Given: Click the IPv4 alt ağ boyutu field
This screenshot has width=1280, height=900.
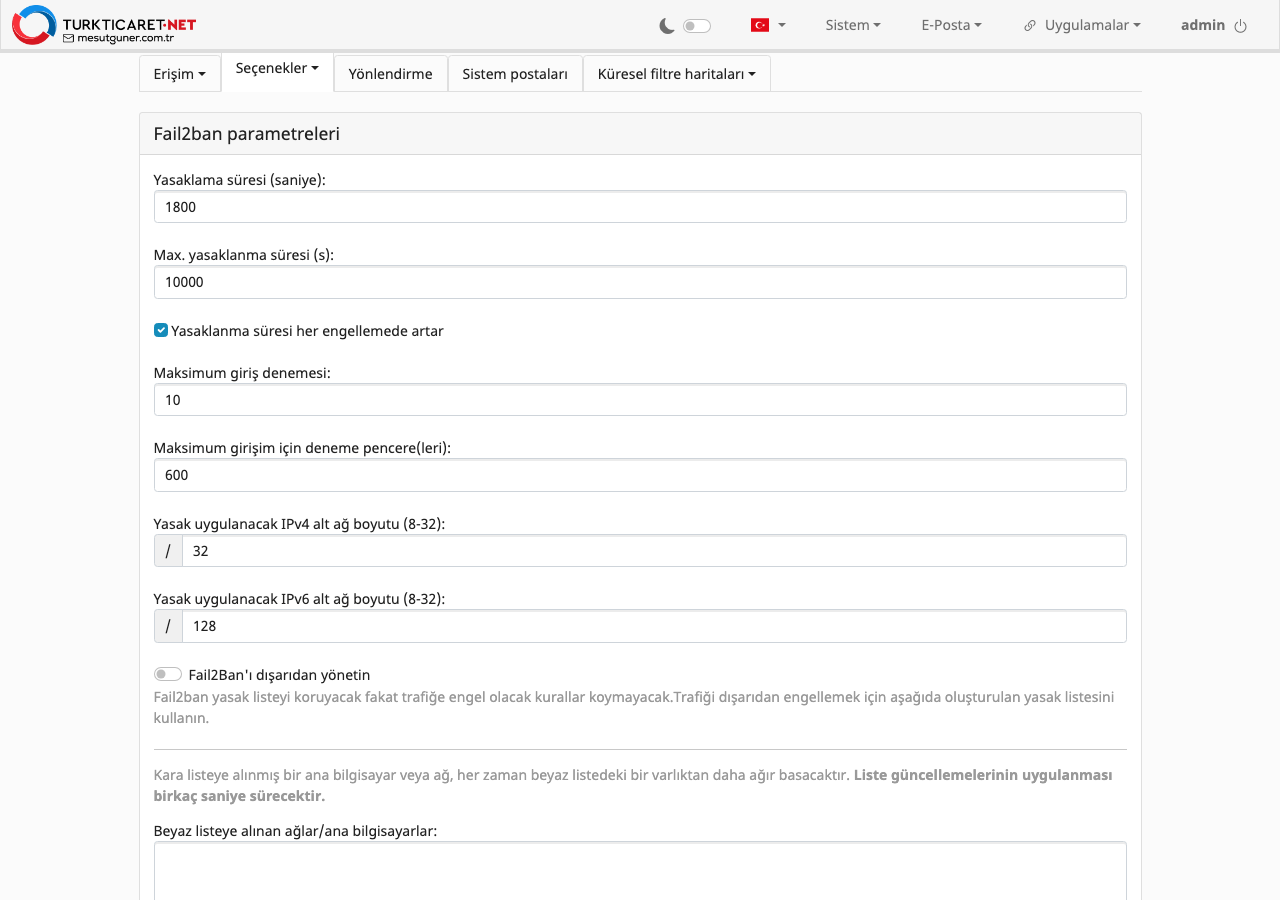Looking at the screenshot, I should (654, 551).
